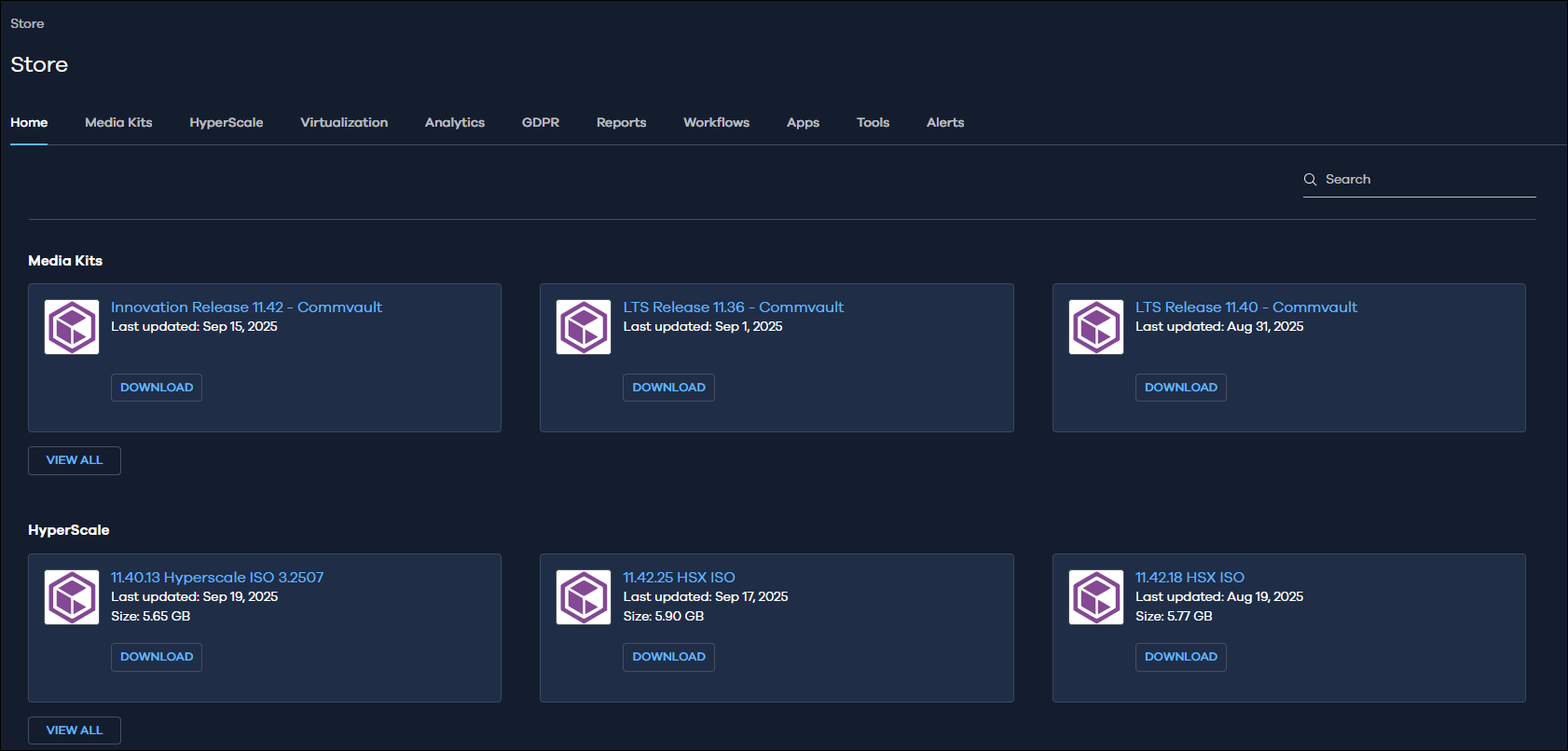Download the 11.42.18 HSX ISO
Screen dimensions: 1568x751
click(1180, 657)
